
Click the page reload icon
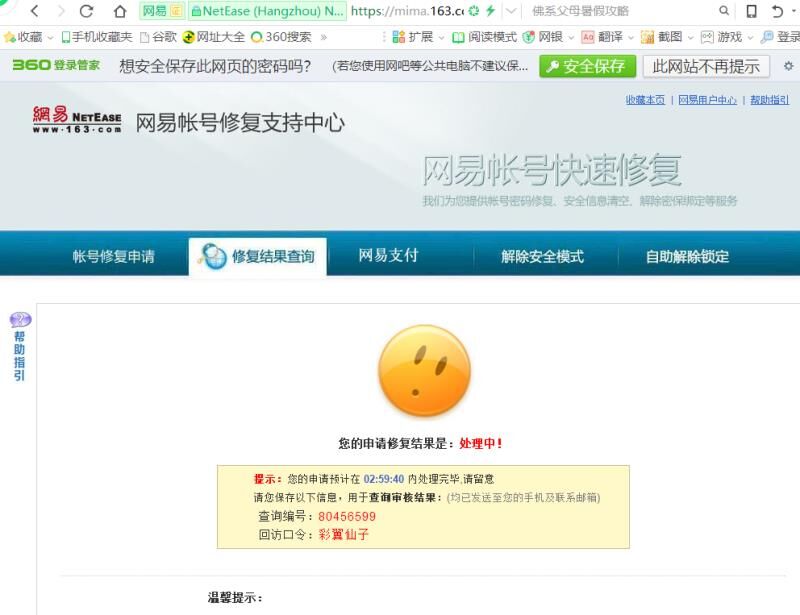click(x=87, y=11)
